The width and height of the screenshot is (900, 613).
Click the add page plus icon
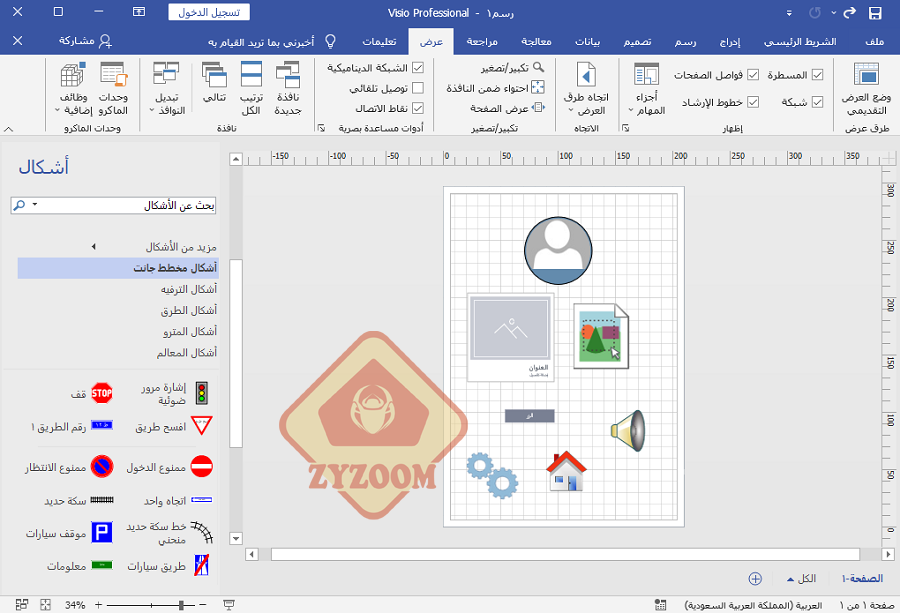pos(755,579)
